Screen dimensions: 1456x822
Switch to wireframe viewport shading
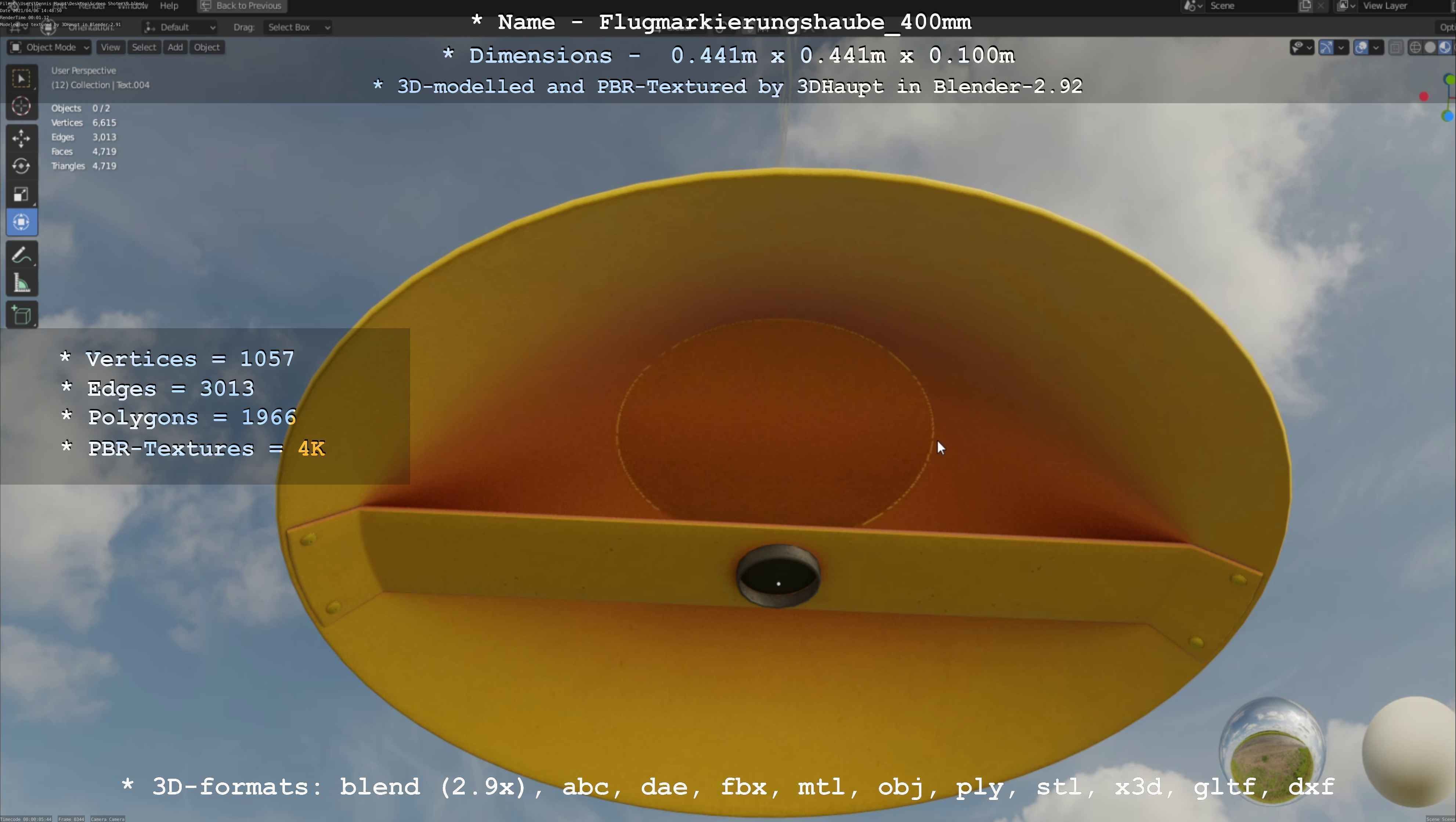(x=1415, y=47)
